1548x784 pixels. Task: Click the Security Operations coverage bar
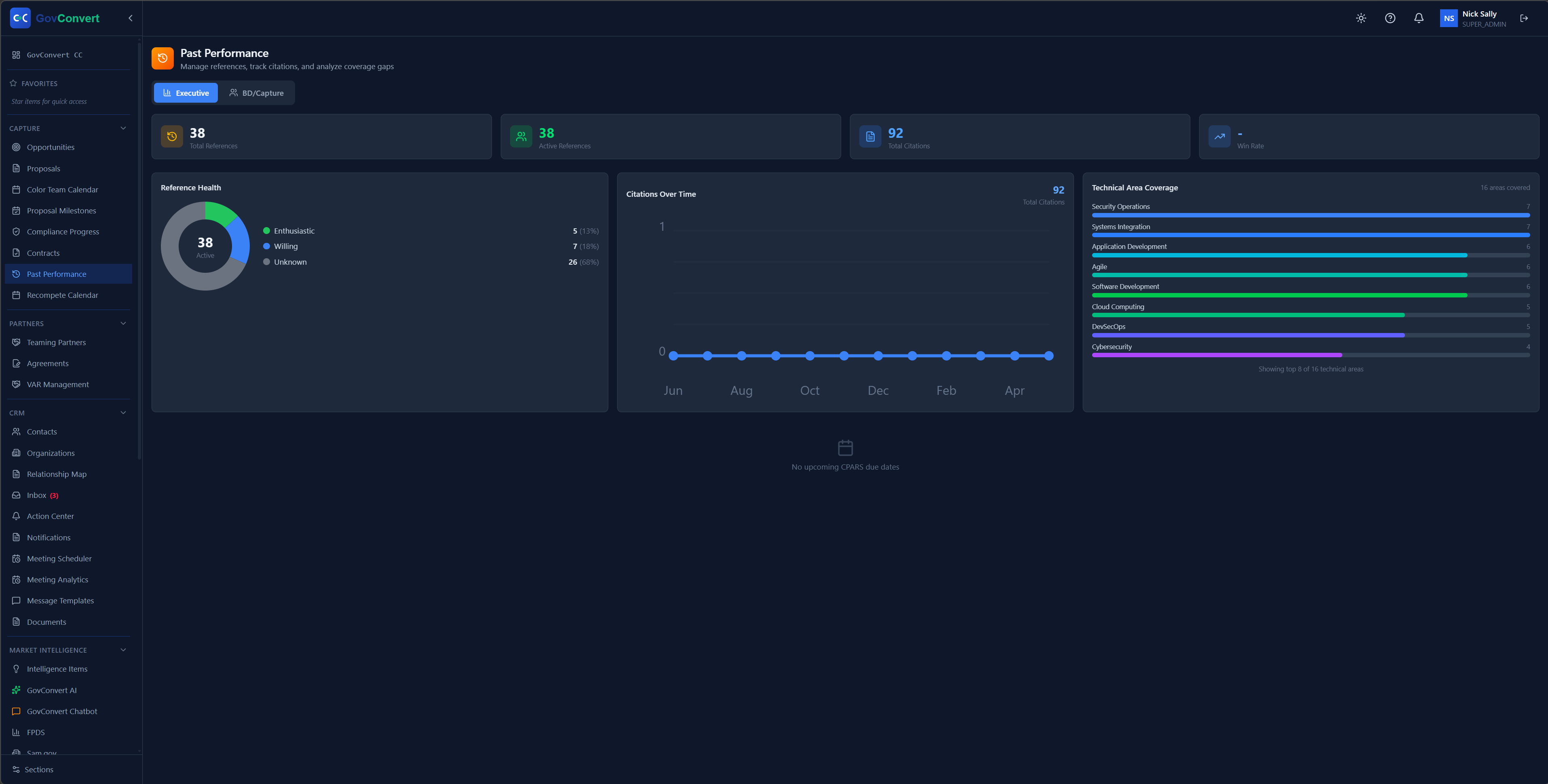pos(1311,215)
